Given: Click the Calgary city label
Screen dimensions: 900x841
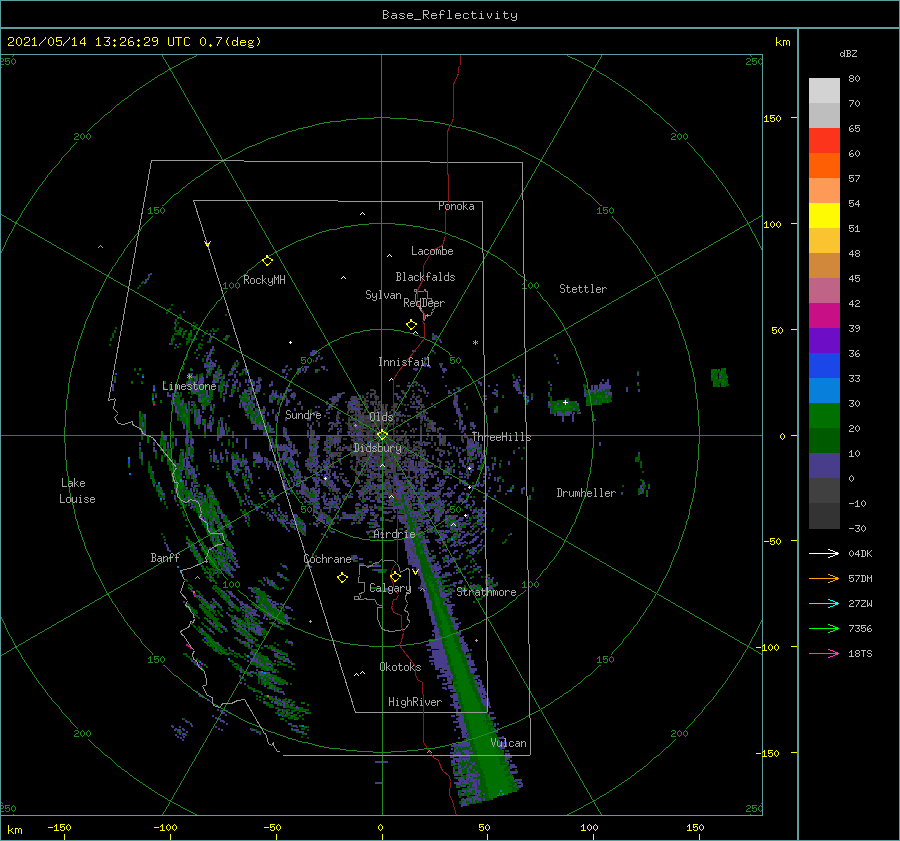Looking at the screenshot, I should point(390,588).
